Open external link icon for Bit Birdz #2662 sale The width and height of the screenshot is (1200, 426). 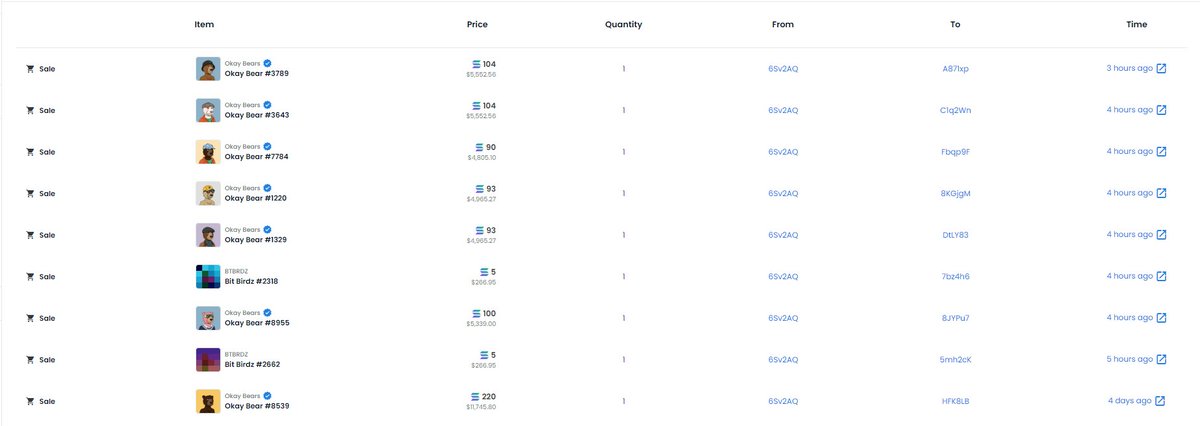point(1161,359)
